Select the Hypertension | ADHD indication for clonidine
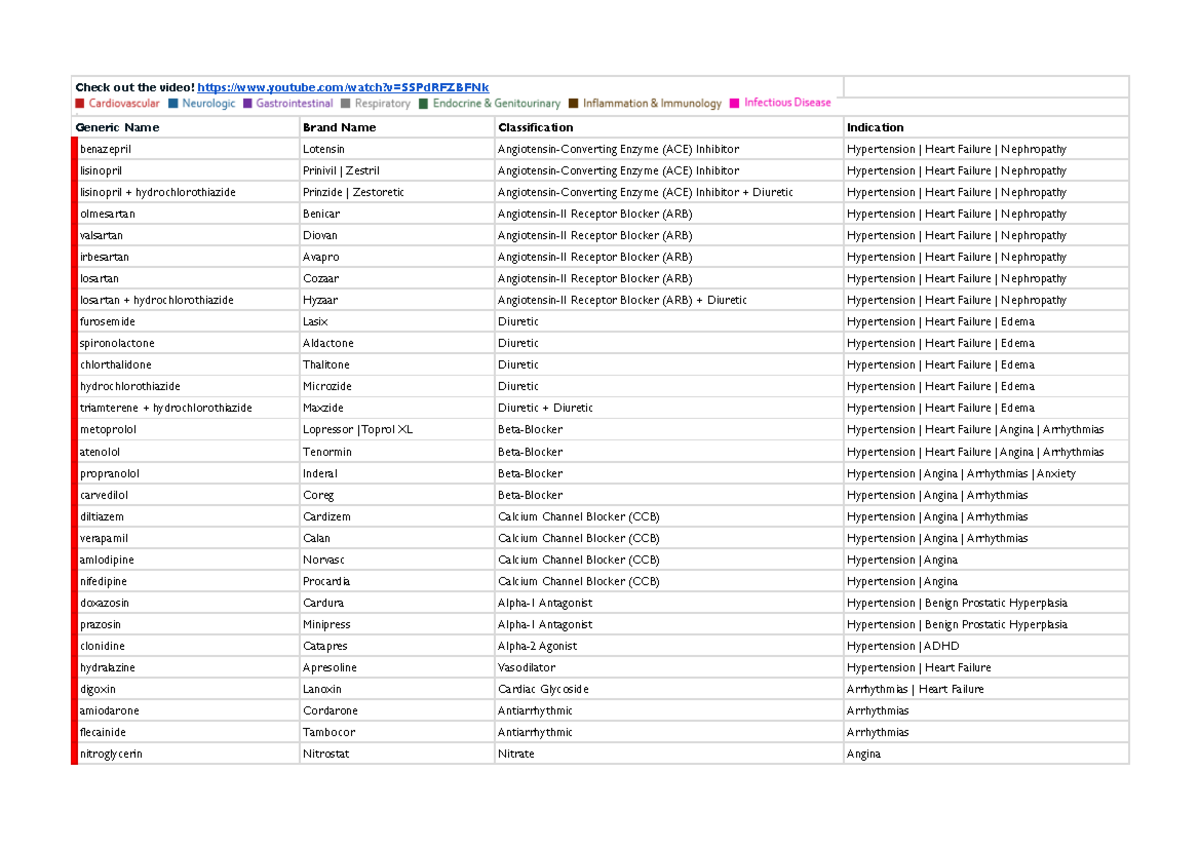This screenshot has width=1200, height=848. 905,646
